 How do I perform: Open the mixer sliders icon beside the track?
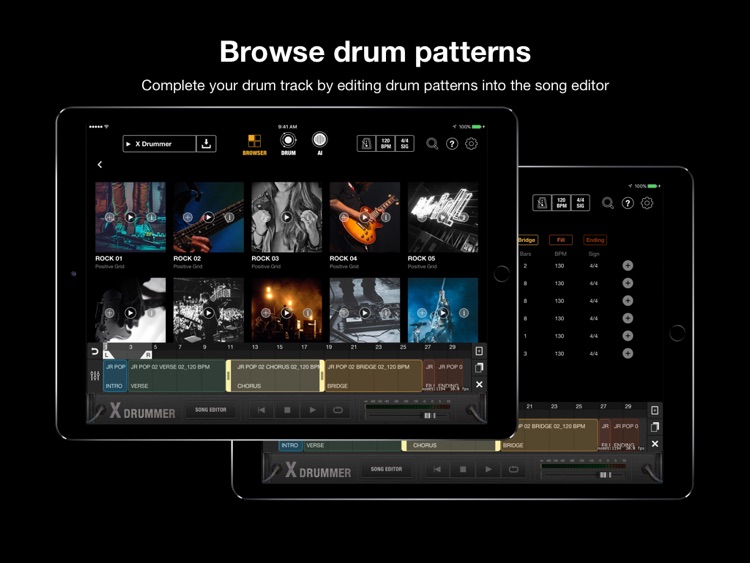pos(95,376)
